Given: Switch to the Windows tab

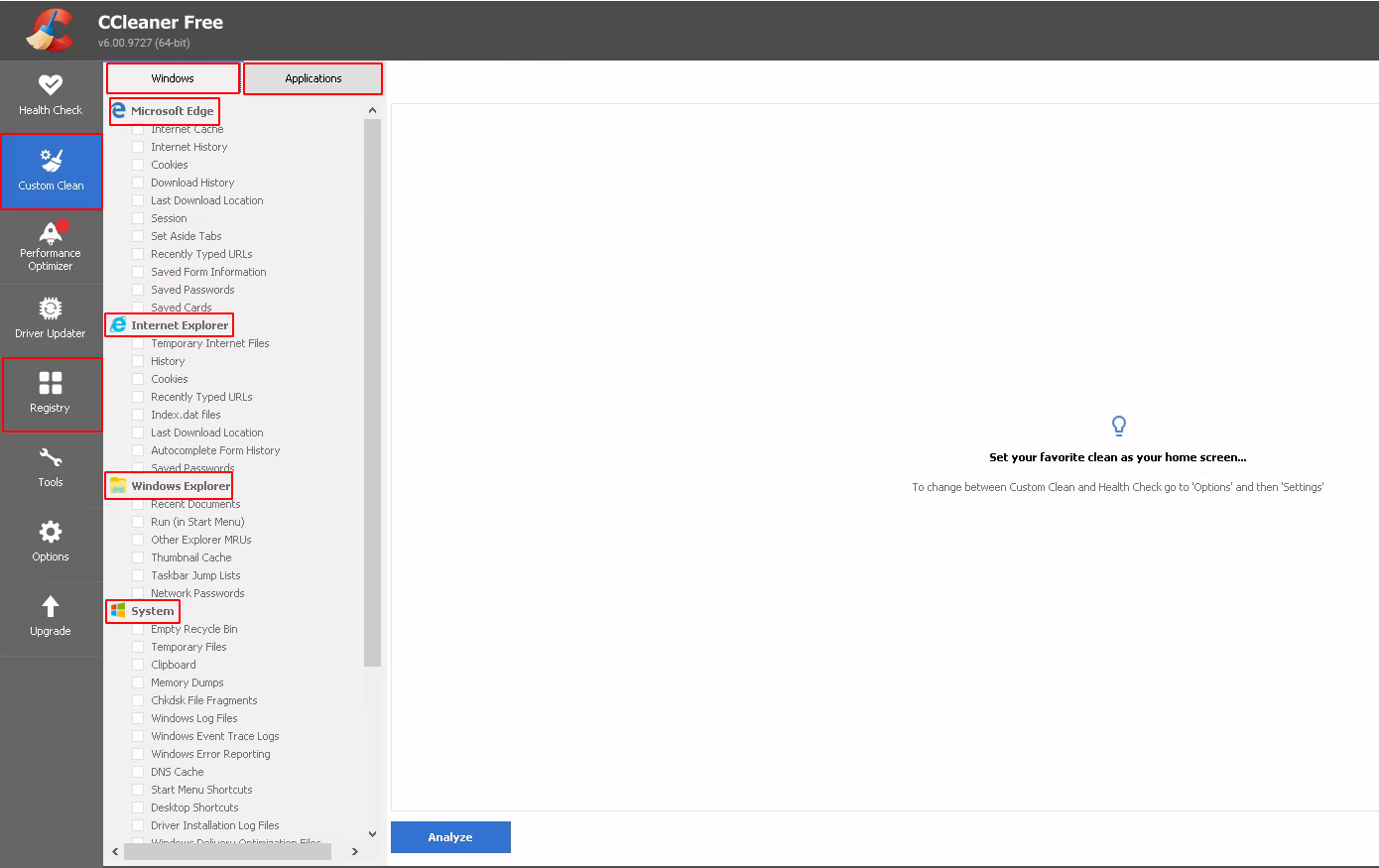Looking at the screenshot, I should pos(173,78).
